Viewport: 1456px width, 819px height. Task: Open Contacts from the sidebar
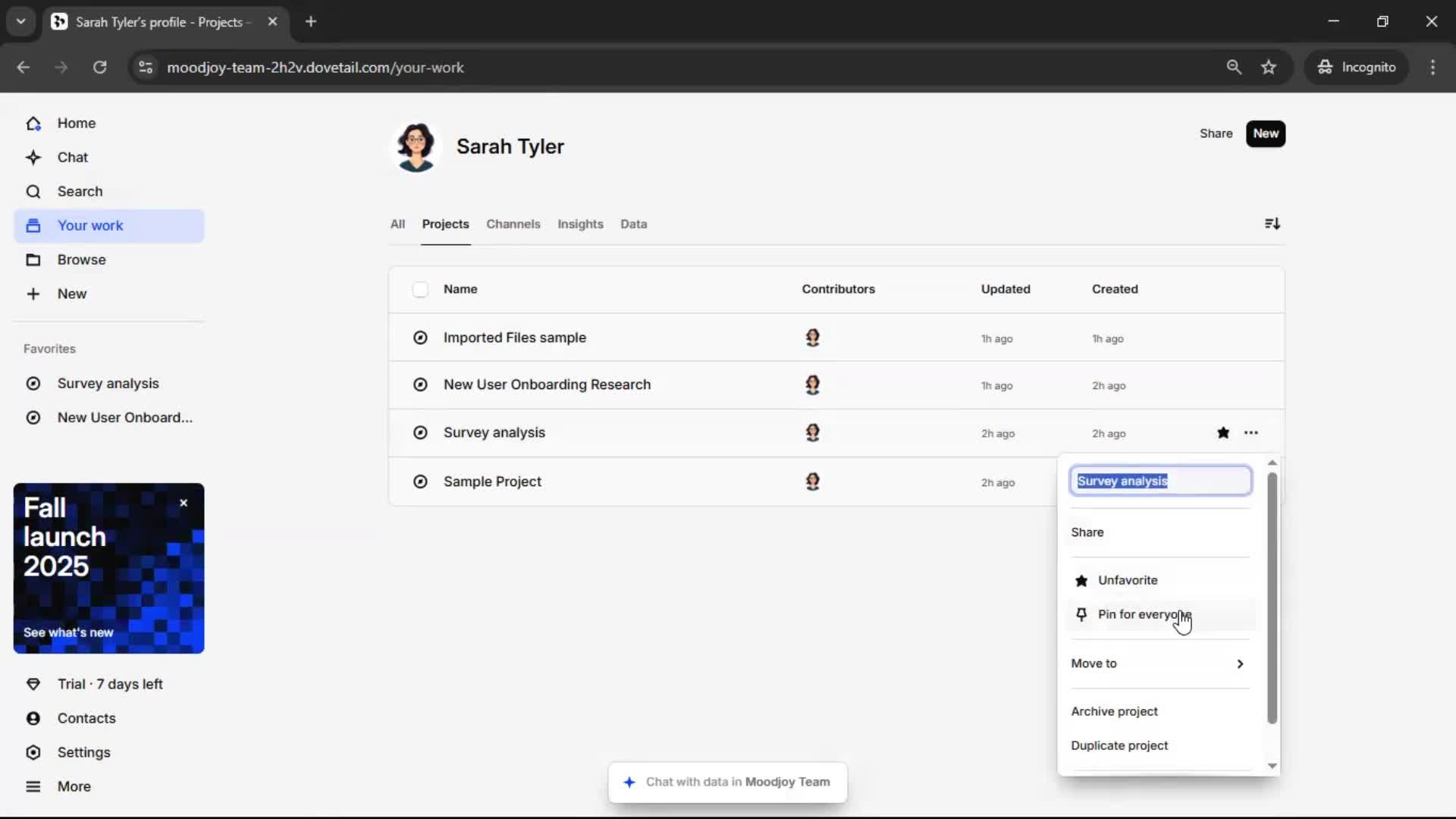pos(86,718)
